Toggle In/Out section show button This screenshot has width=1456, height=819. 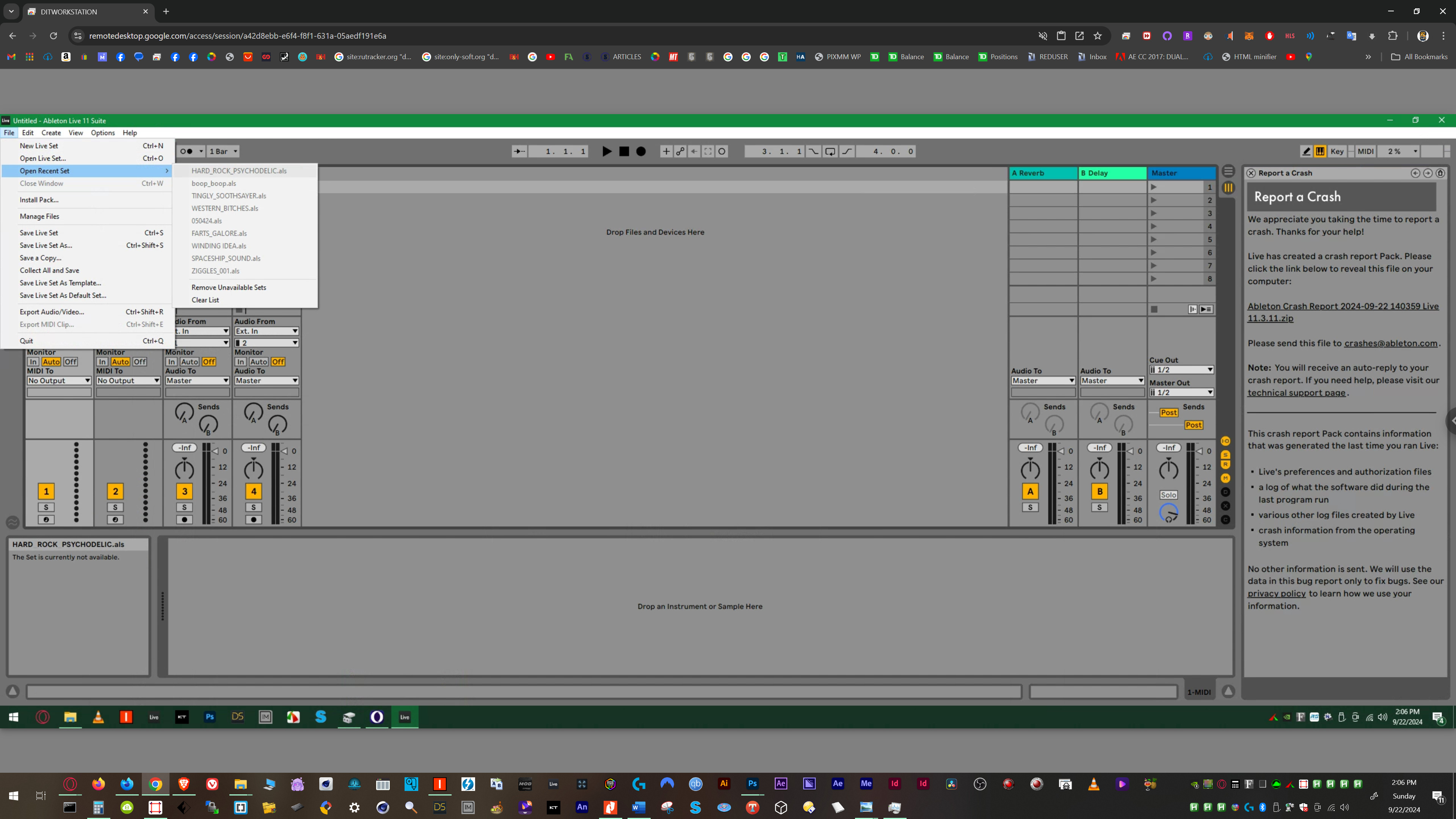tap(1225, 441)
